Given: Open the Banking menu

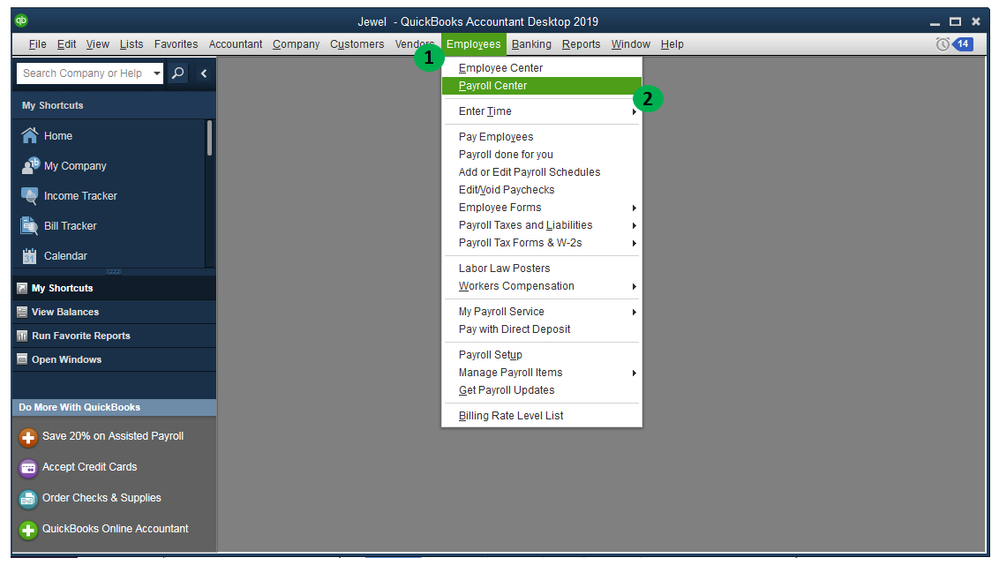Looking at the screenshot, I should coord(531,44).
